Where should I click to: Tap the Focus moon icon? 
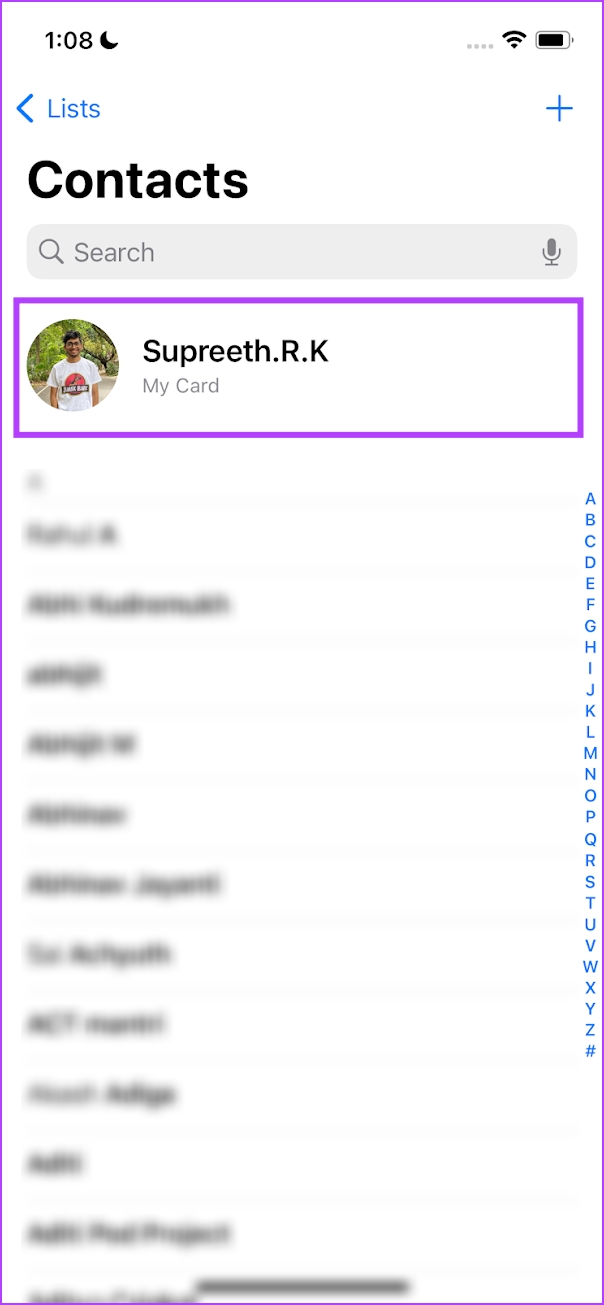coord(109,40)
